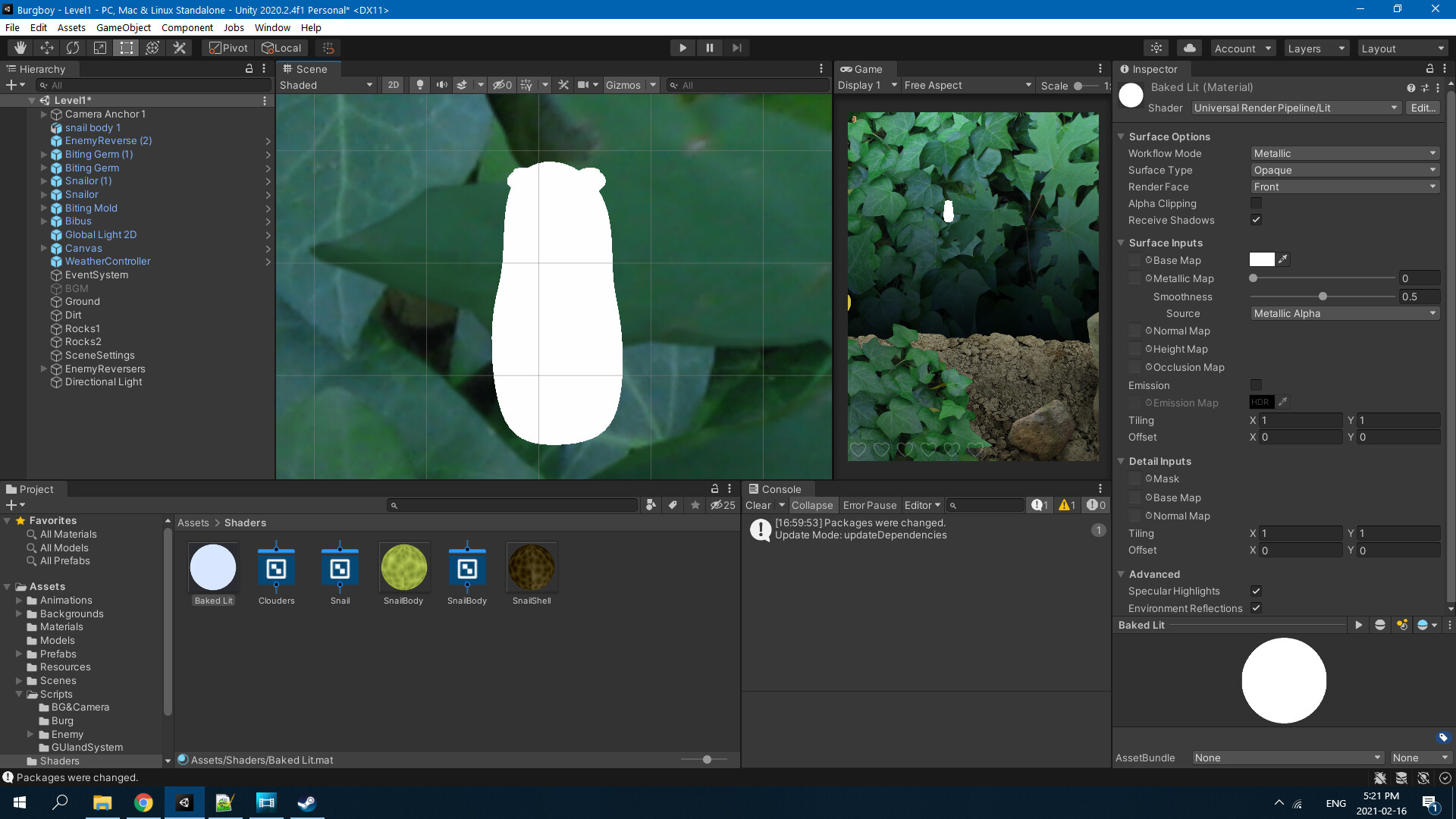Viewport: 1456px width, 819px height.
Task: Enable Alpha Clipping in the Inspector
Action: pos(1257,203)
